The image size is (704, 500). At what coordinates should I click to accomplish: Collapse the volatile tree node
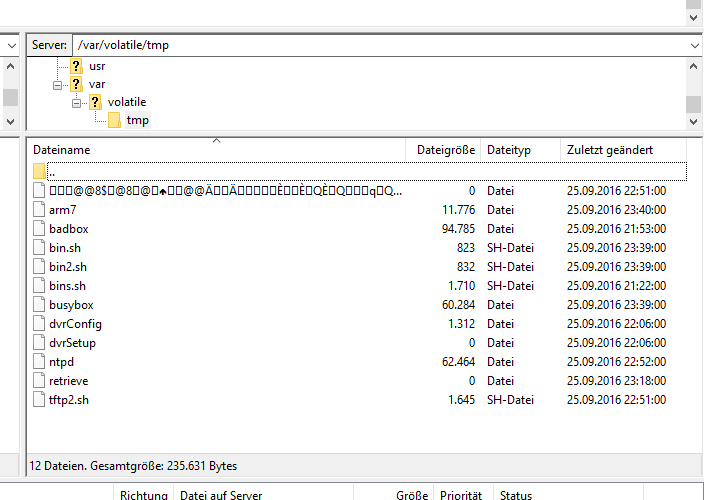click(x=77, y=102)
